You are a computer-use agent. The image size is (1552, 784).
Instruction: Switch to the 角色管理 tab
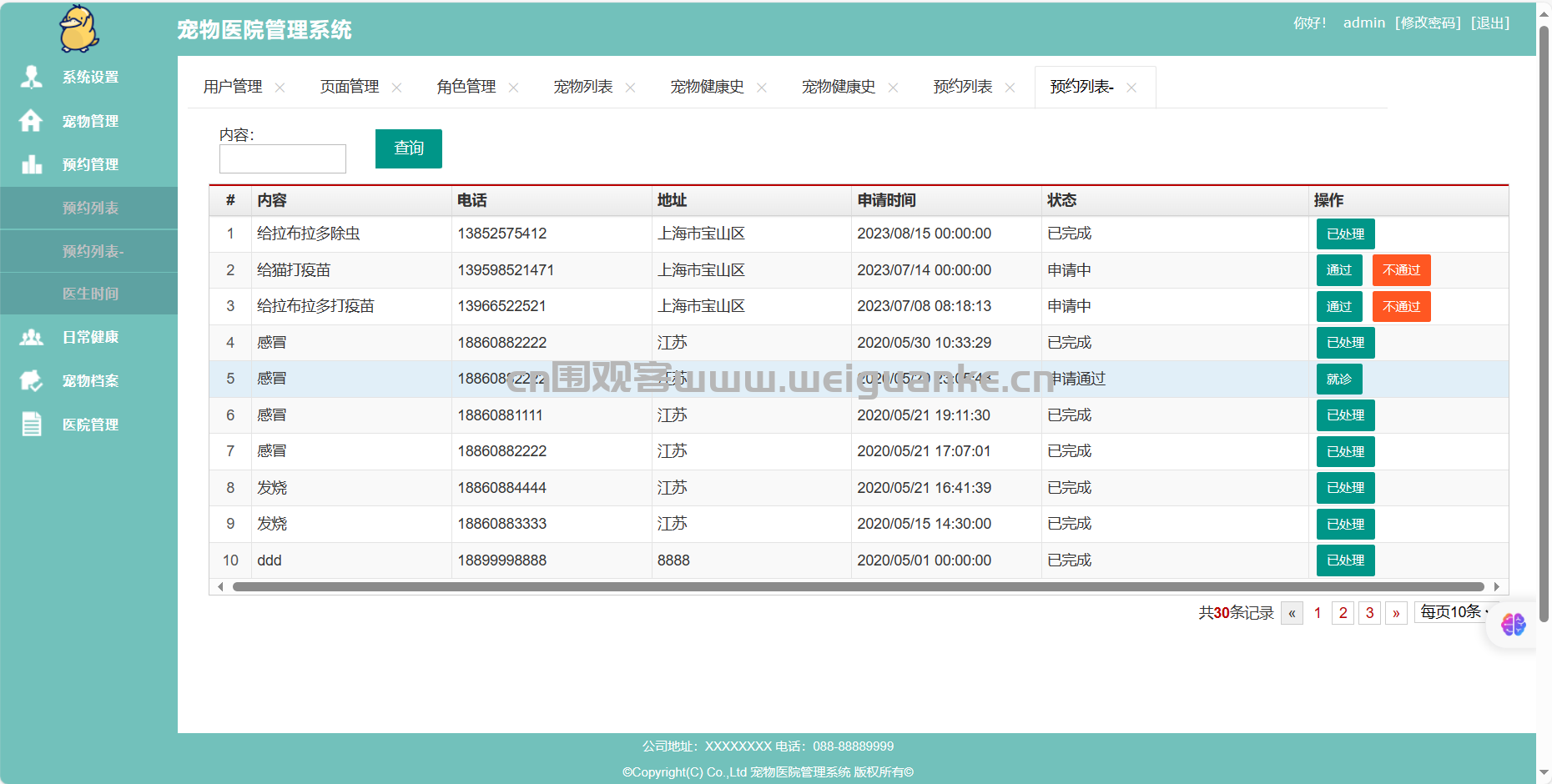466,87
